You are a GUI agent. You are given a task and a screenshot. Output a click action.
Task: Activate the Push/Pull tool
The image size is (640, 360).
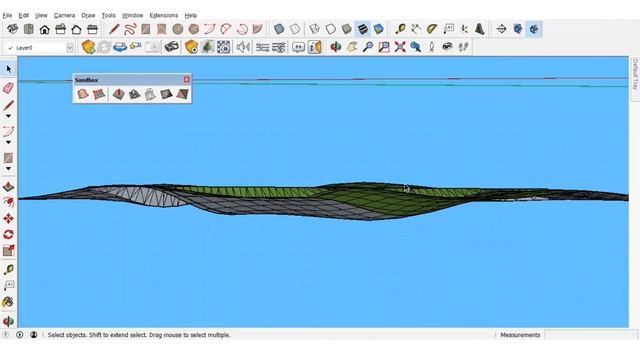point(9,187)
